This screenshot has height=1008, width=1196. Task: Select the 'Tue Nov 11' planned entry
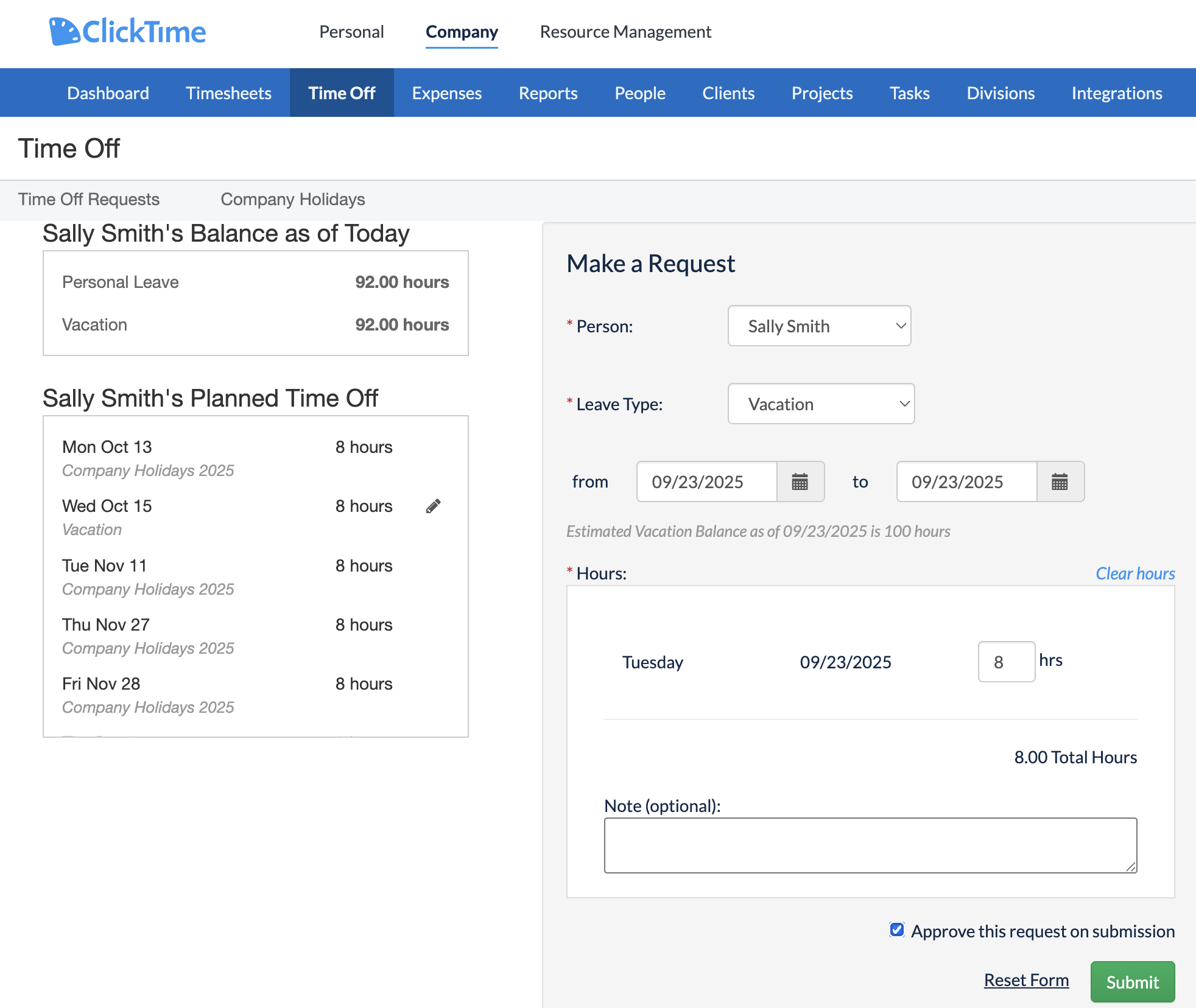[256, 577]
